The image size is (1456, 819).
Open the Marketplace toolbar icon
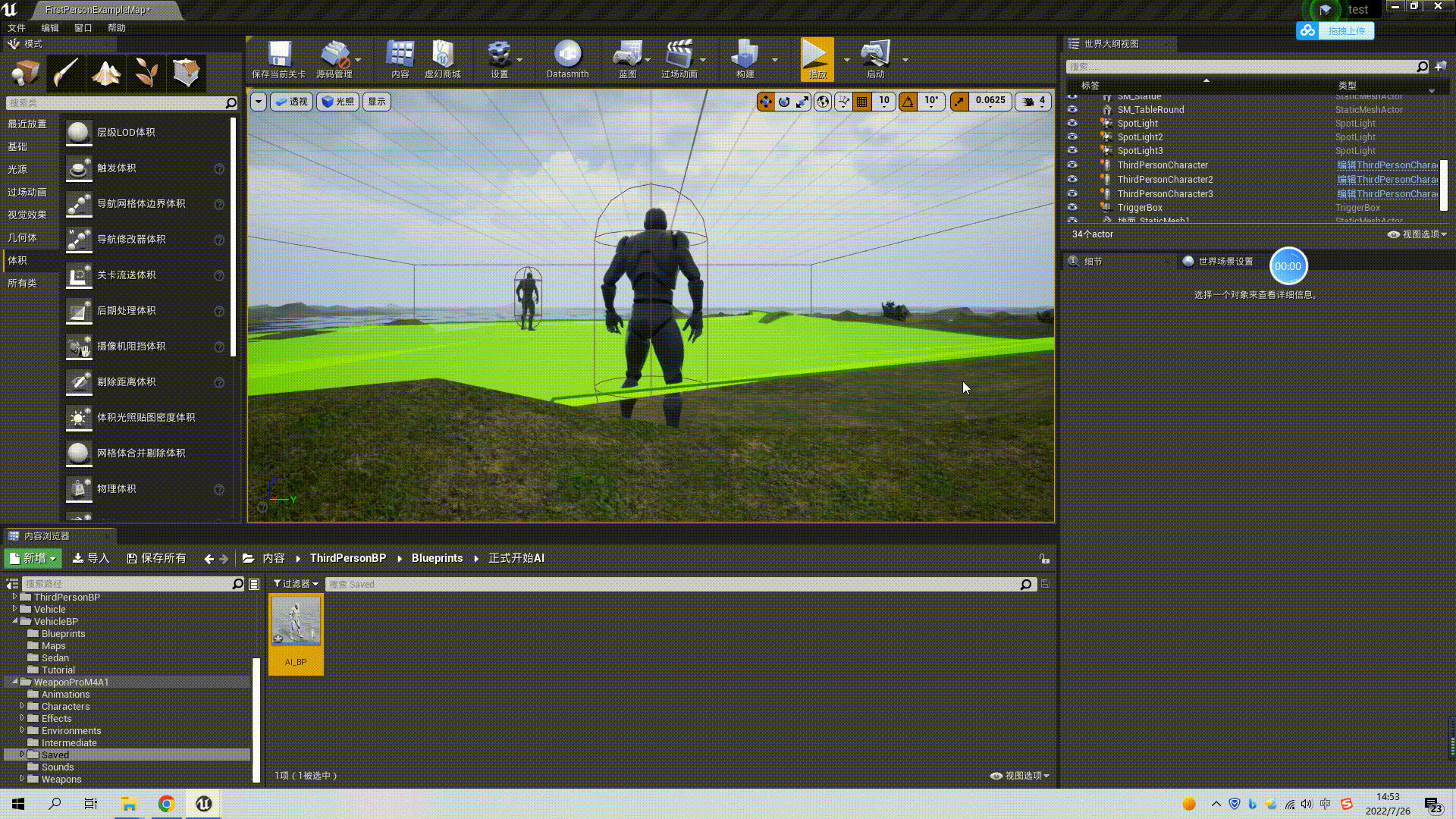pos(442,59)
